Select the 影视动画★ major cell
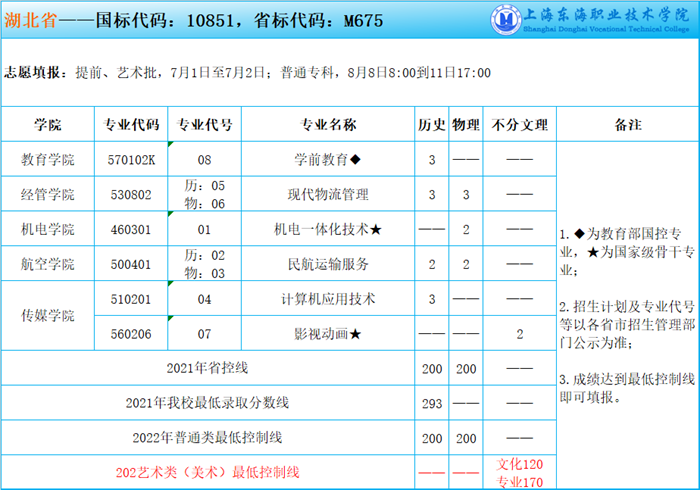The width and height of the screenshot is (700, 490). pos(327,333)
